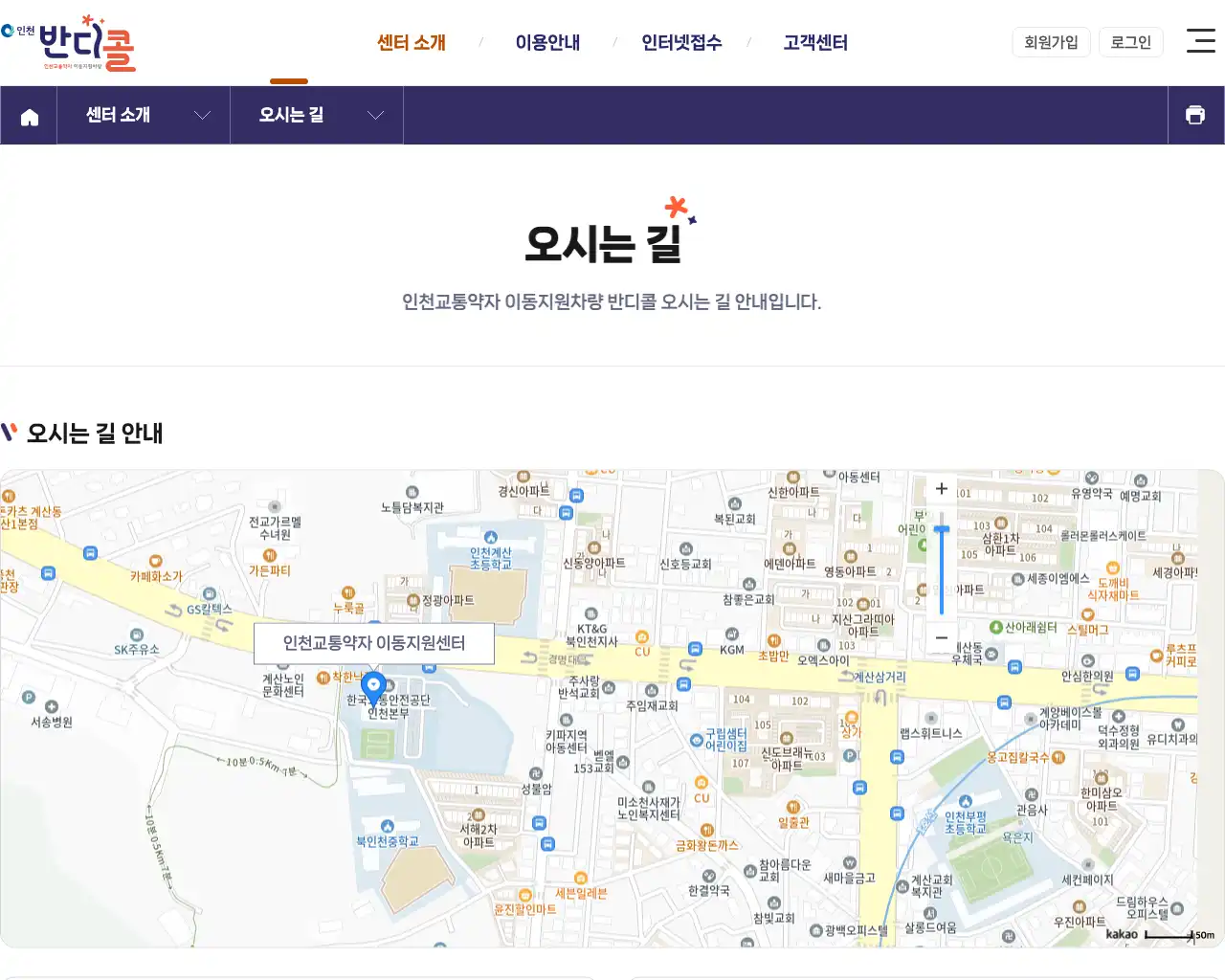Click the kakao map logo

pyautogui.click(x=1122, y=934)
